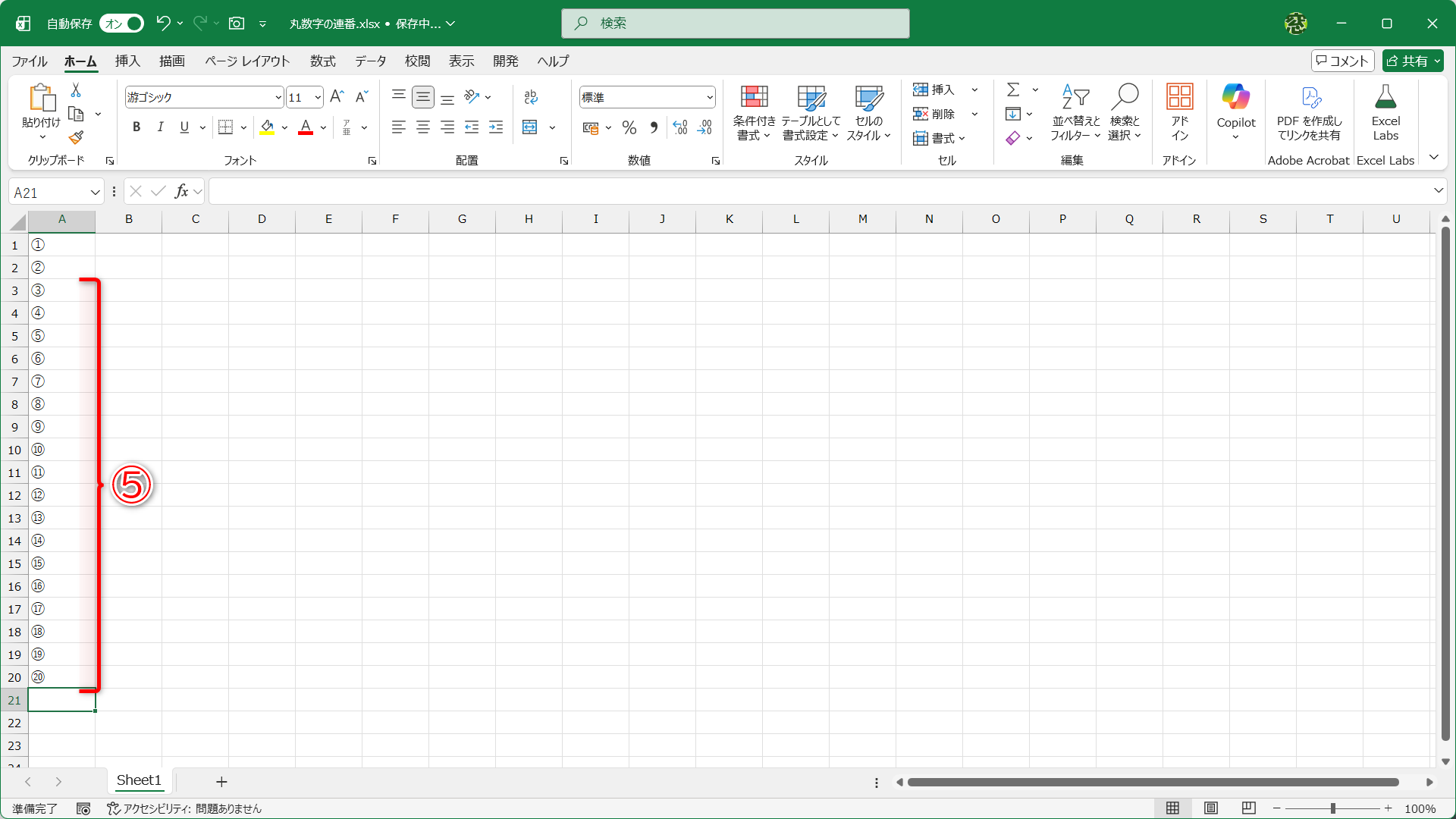Switch to Page Layout view in the status bar
The height and width of the screenshot is (819, 1456).
pos(1211,808)
